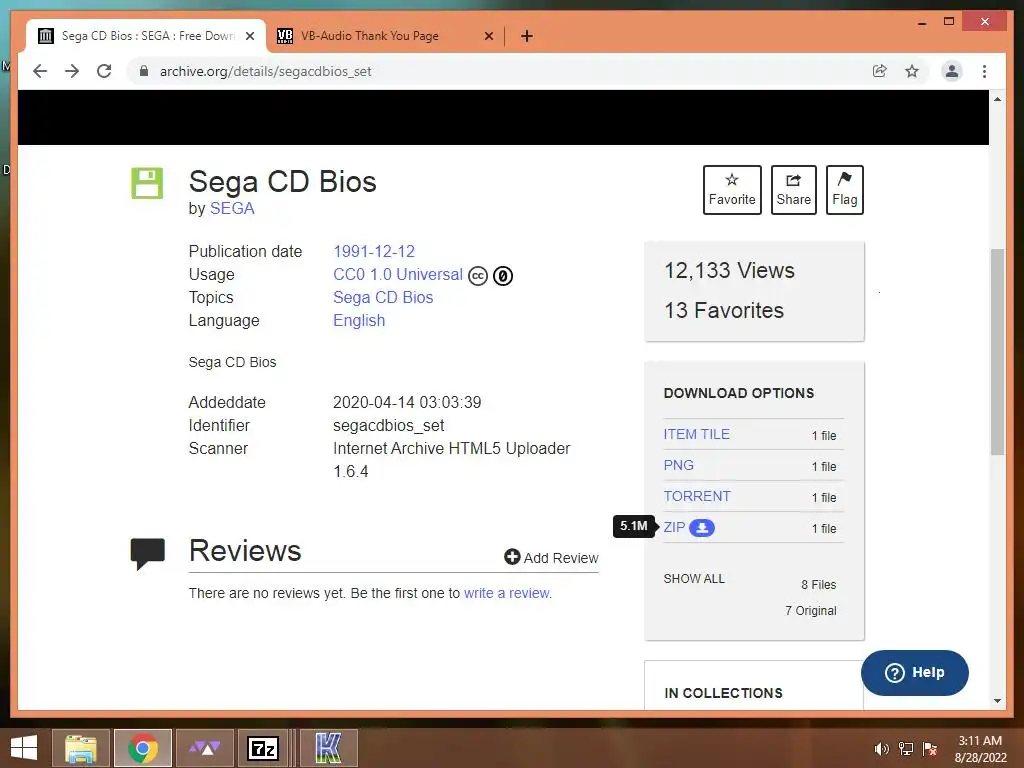Close the Sega CD Bios tab
1024x768 pixels.
tap(249, 36)
